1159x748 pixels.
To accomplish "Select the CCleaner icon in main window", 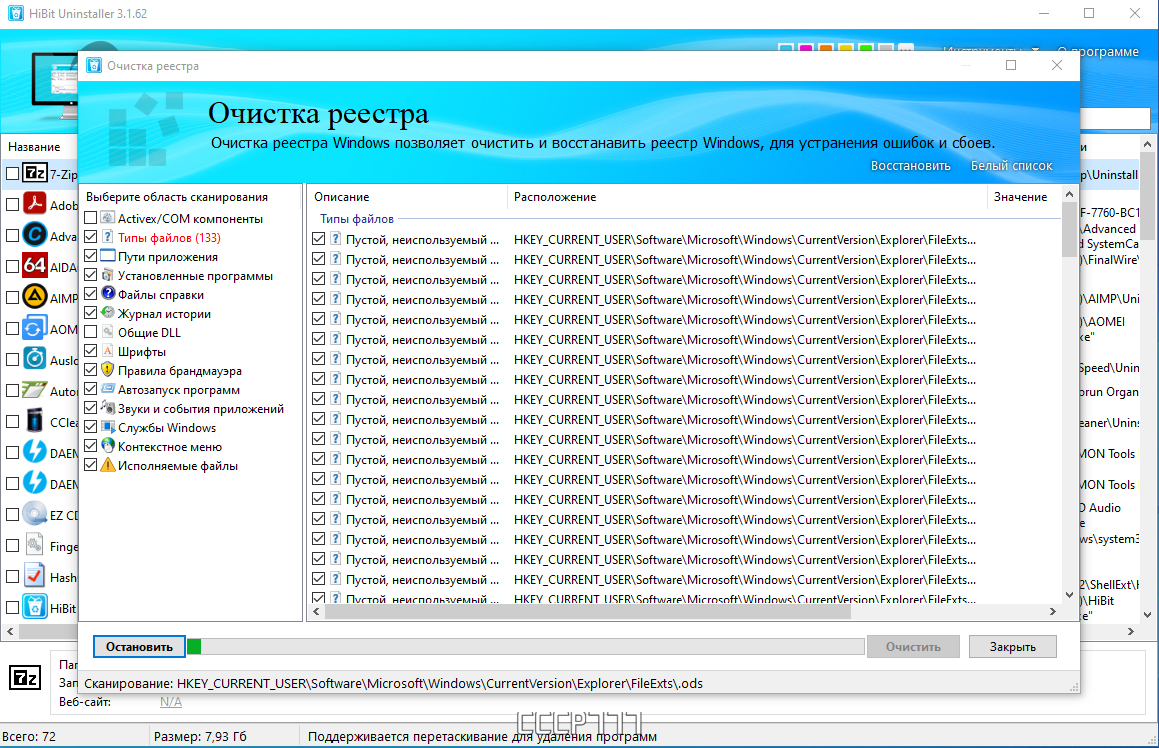I will tap(35, 421).
